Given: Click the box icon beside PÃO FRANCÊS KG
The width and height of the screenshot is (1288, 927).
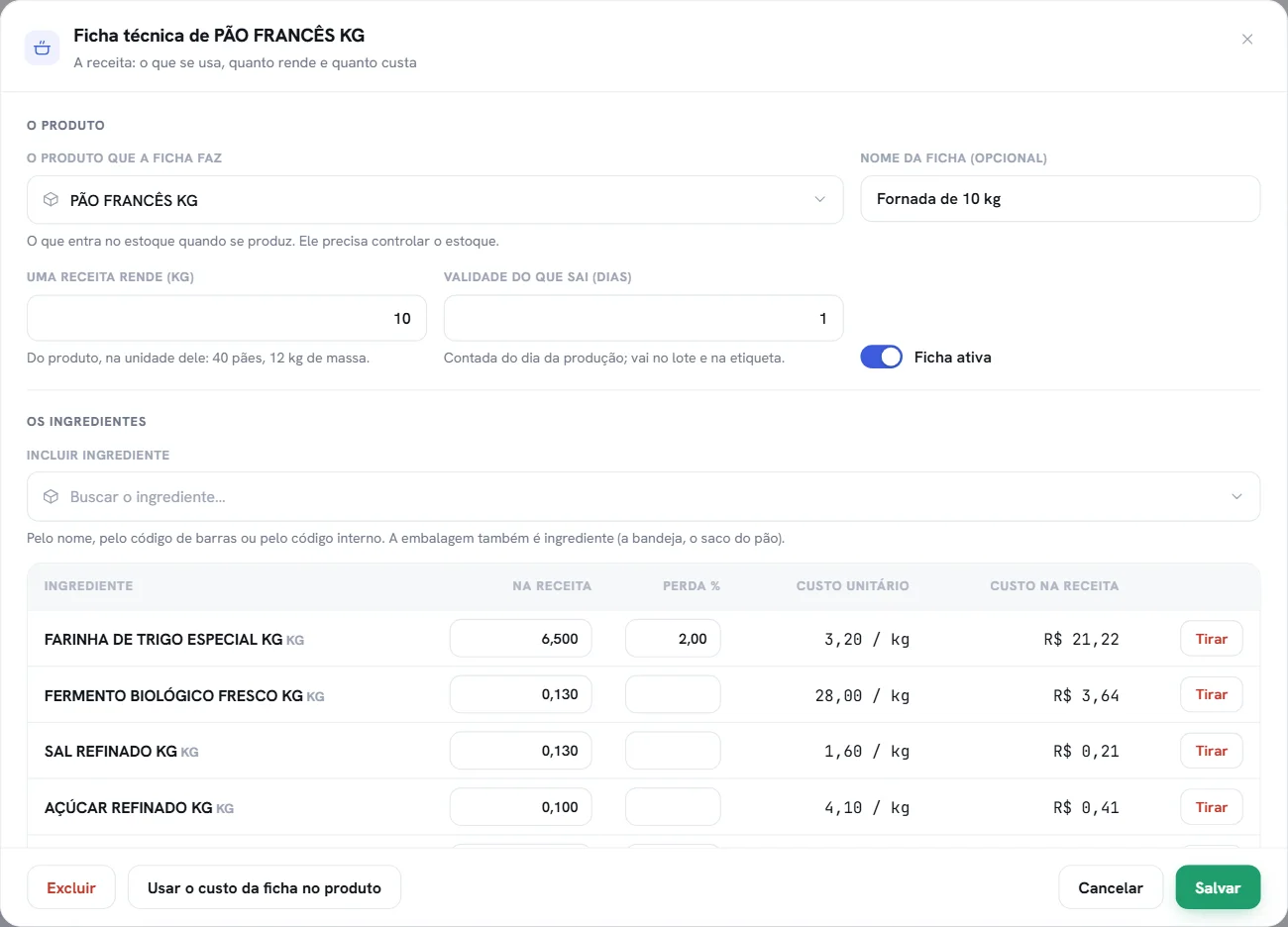Looking at the screenshot, I should [x=51, y=200].
